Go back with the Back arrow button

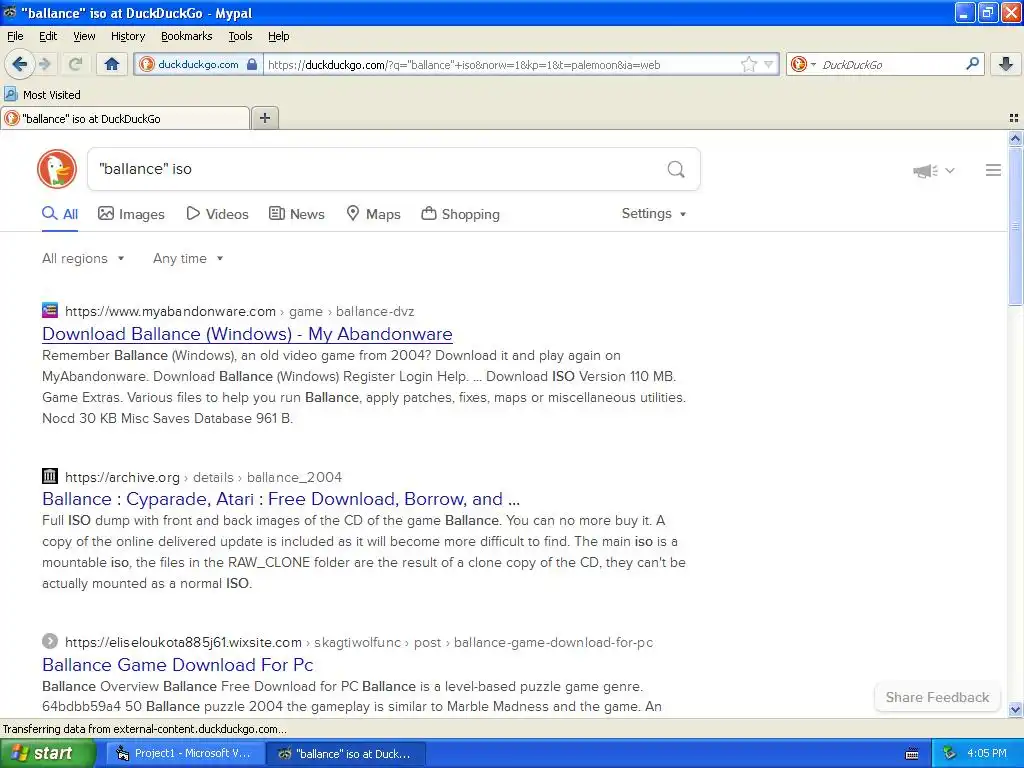[19, 64]
